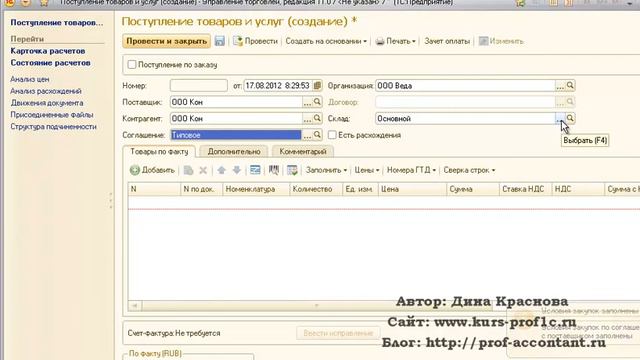The image size is (640, 360).
Task: Open the Карточка расчетов link
Action: tap(48, 51)
